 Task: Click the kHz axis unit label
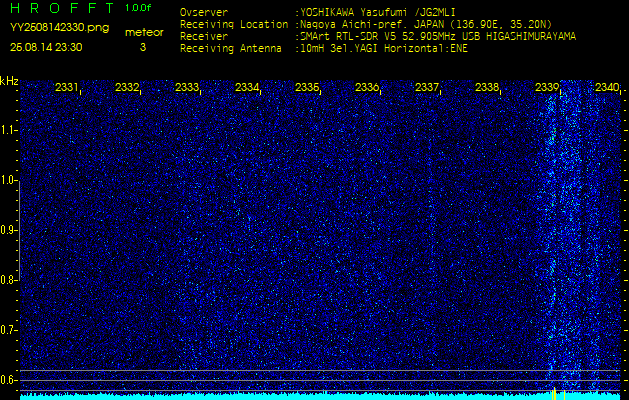[x=9, y=81]
